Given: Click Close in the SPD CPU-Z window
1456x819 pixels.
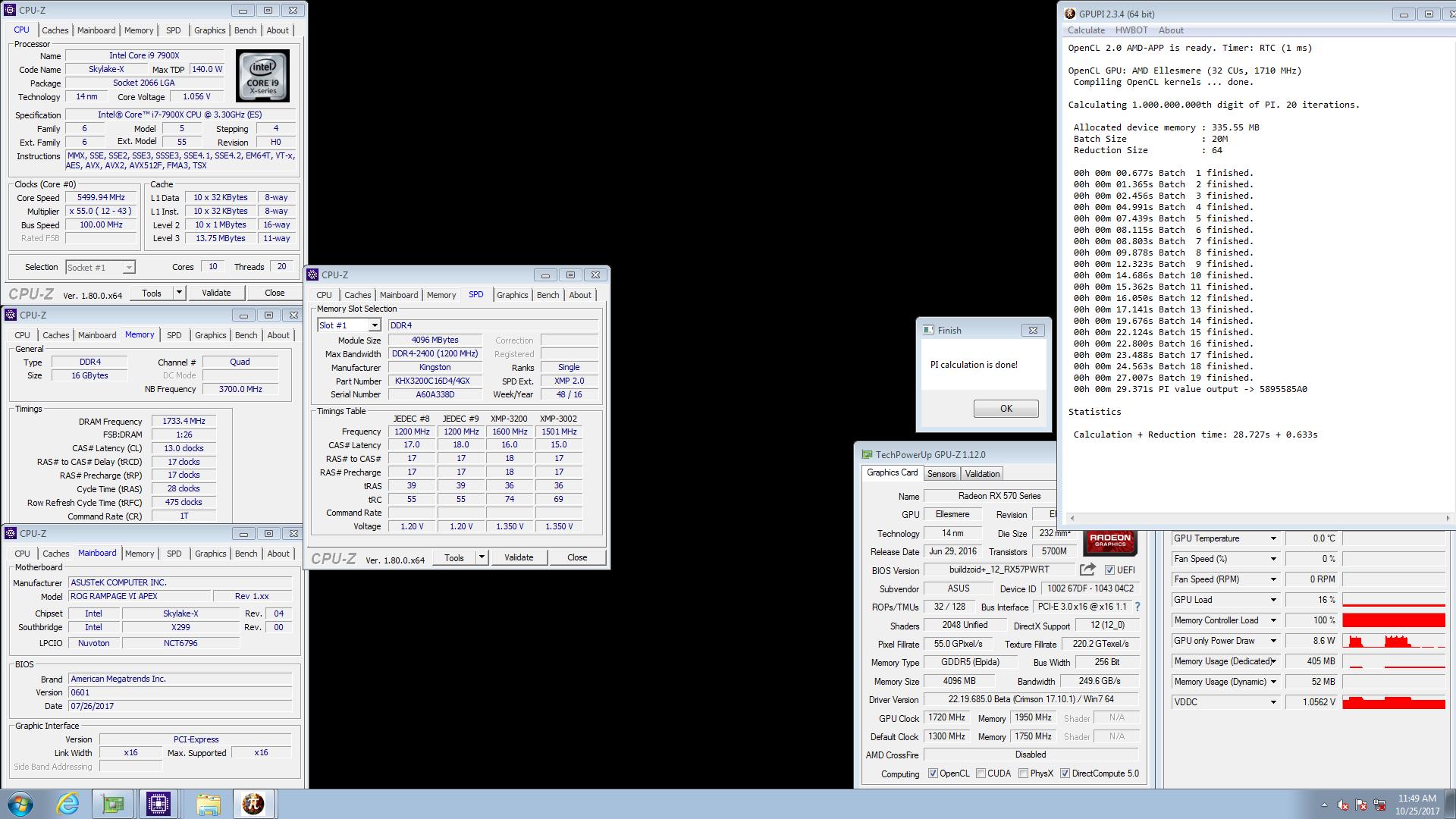Looking at the screenshot, I should 577,557.
